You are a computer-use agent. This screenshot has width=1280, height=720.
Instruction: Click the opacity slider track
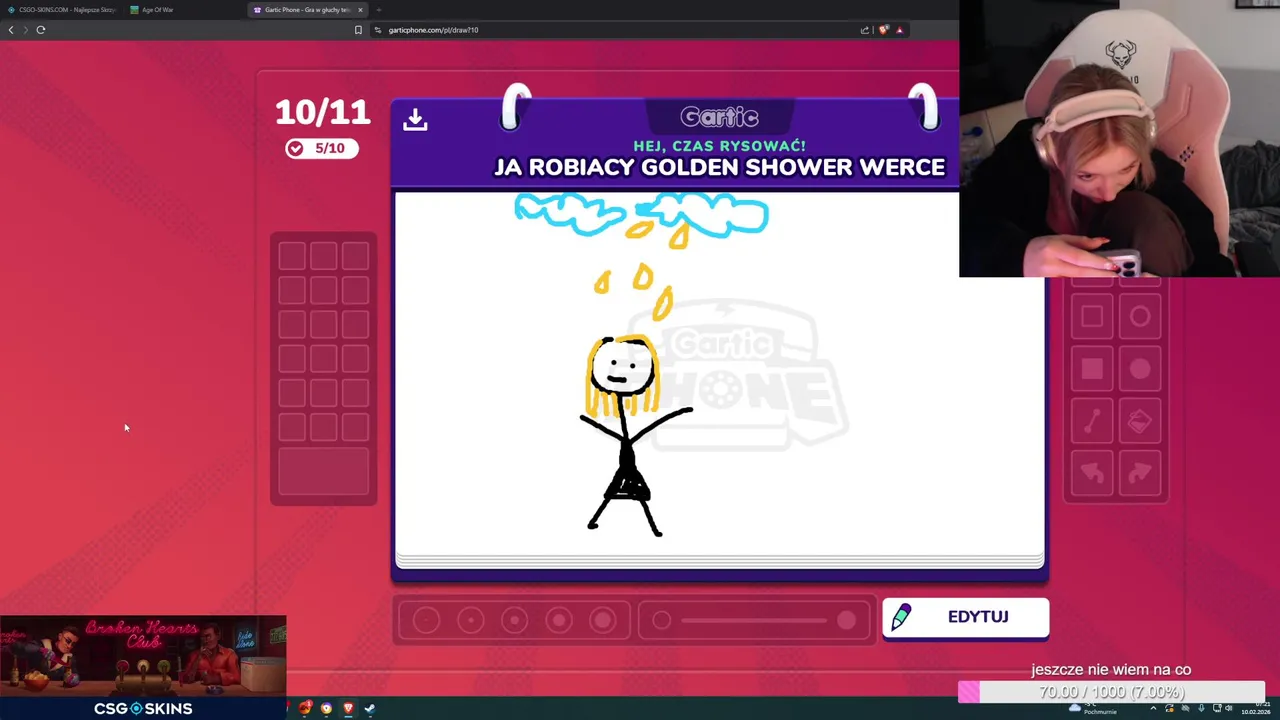(755, 621)
